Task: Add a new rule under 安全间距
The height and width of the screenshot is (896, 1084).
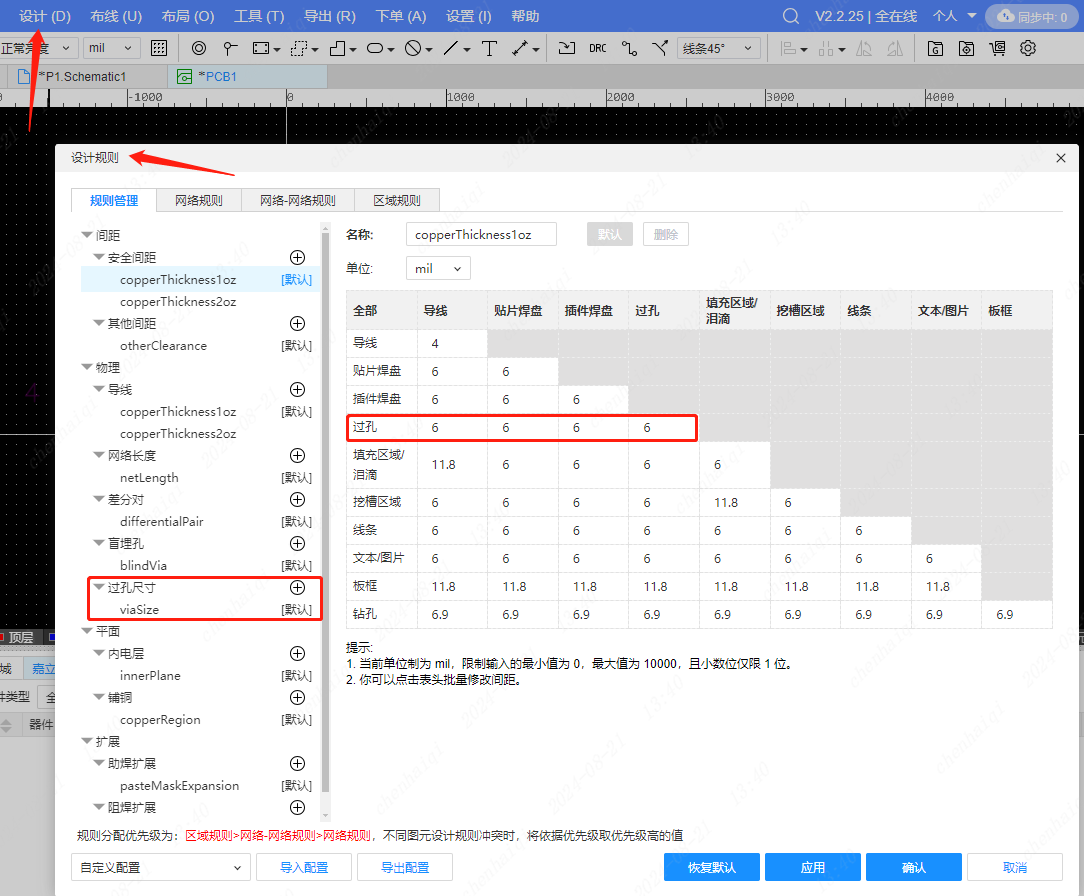Action: pyautogui.click(x=297, y=258)
